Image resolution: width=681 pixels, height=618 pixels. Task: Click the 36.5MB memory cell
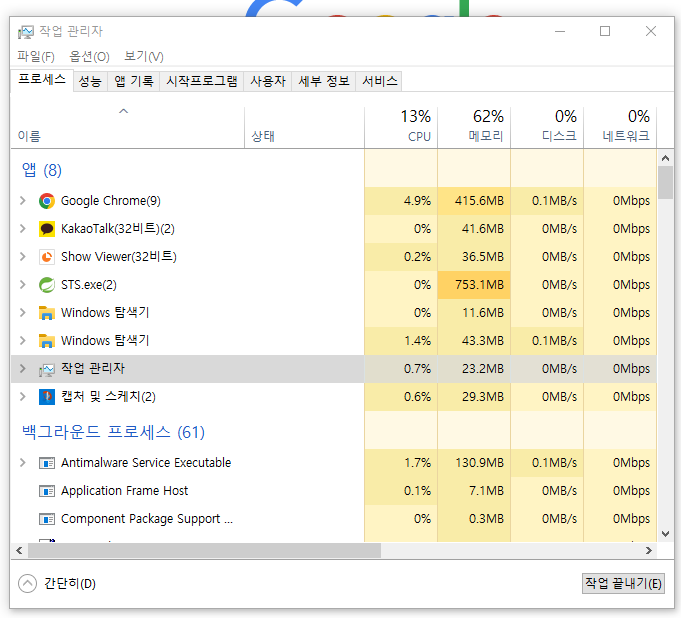(x=474, y=257)
